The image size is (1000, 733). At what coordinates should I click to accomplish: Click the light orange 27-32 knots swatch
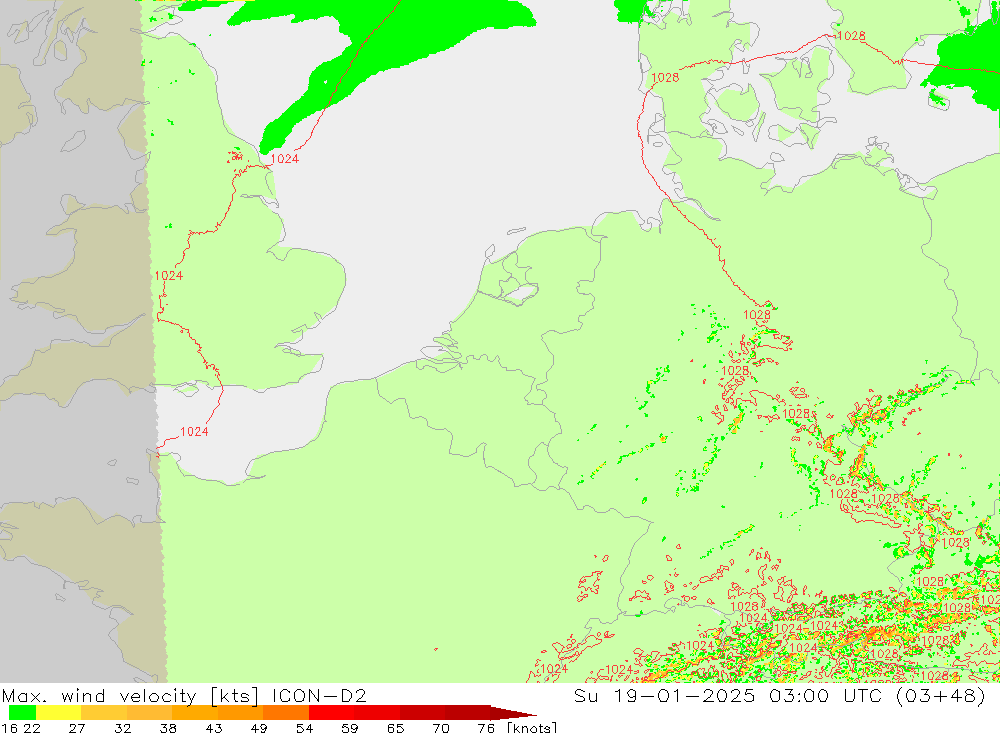pyautogui.click(x=104, y=713)
